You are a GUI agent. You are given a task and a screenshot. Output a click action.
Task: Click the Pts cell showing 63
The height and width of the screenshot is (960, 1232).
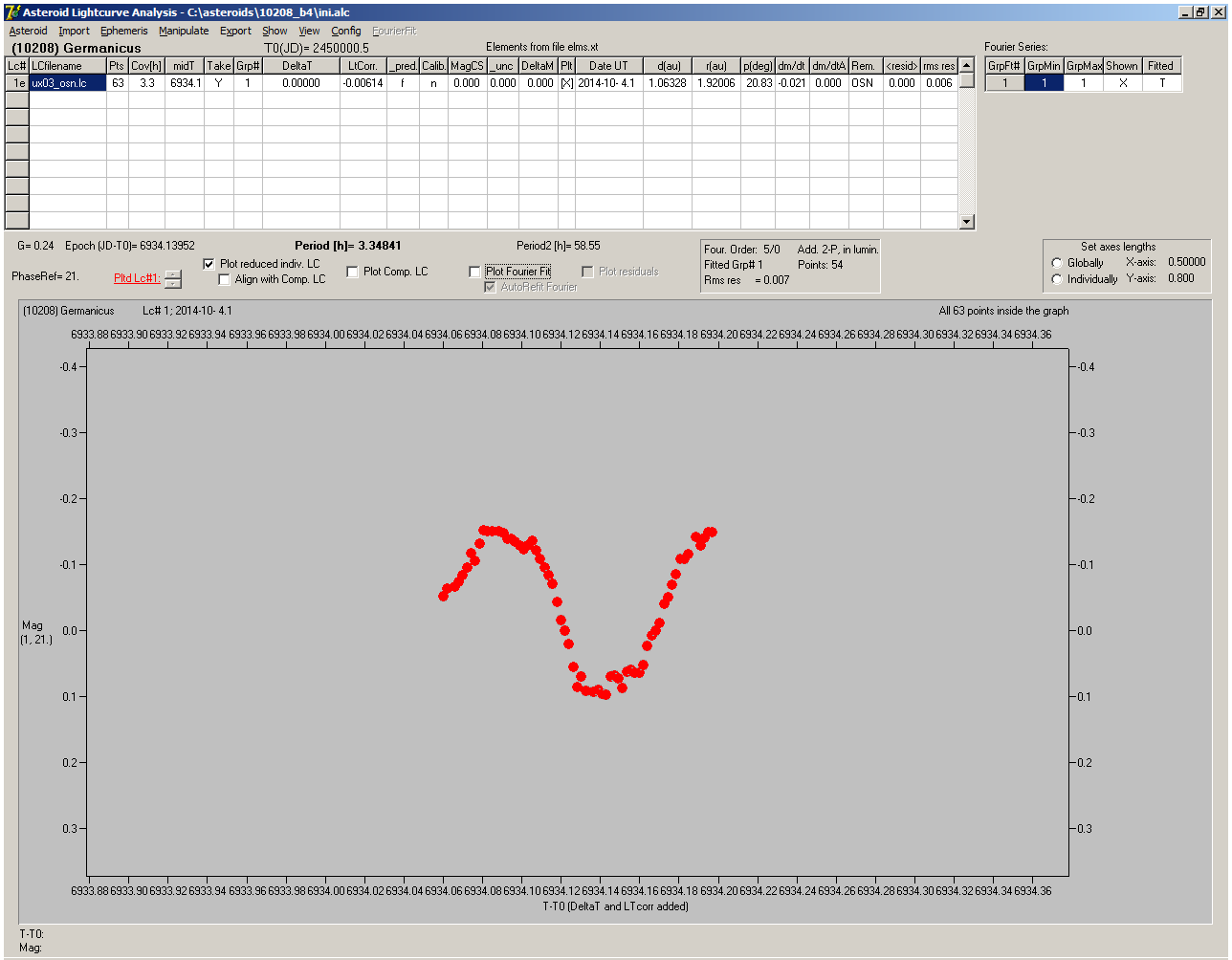click(x=117, y=83)
